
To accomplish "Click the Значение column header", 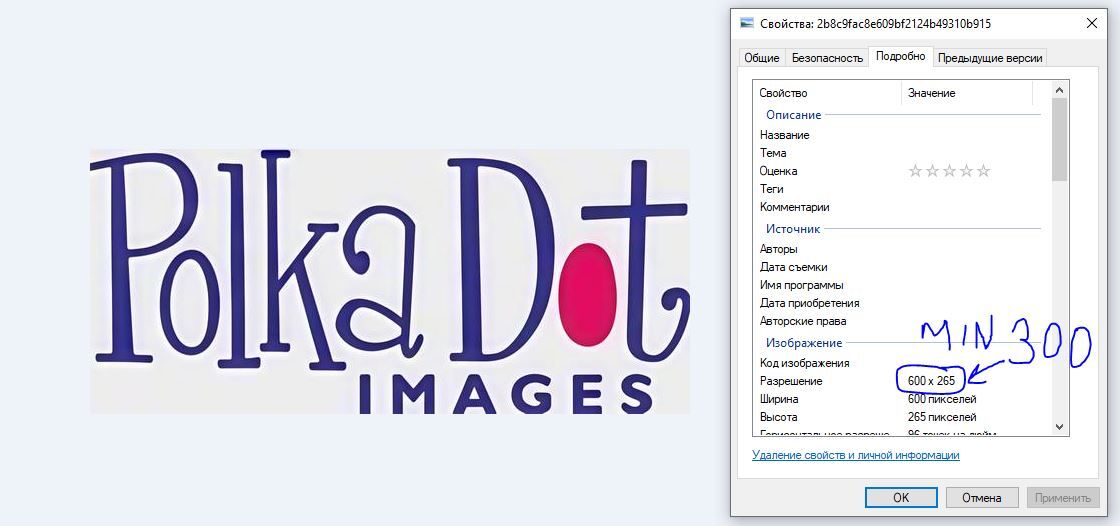I will [967, 93].
